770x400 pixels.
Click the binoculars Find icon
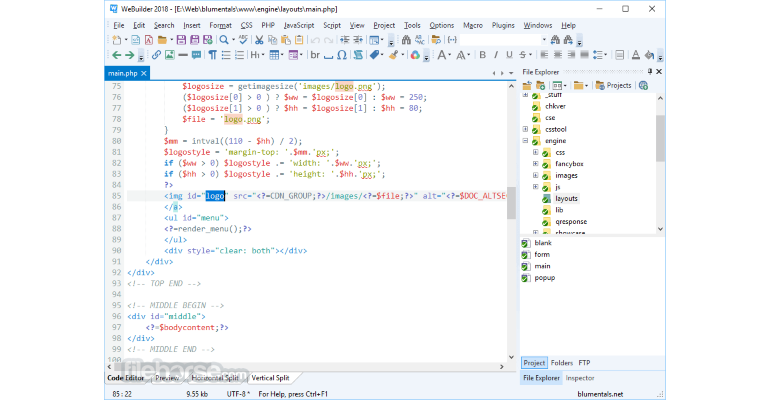(x=406, y=40)
